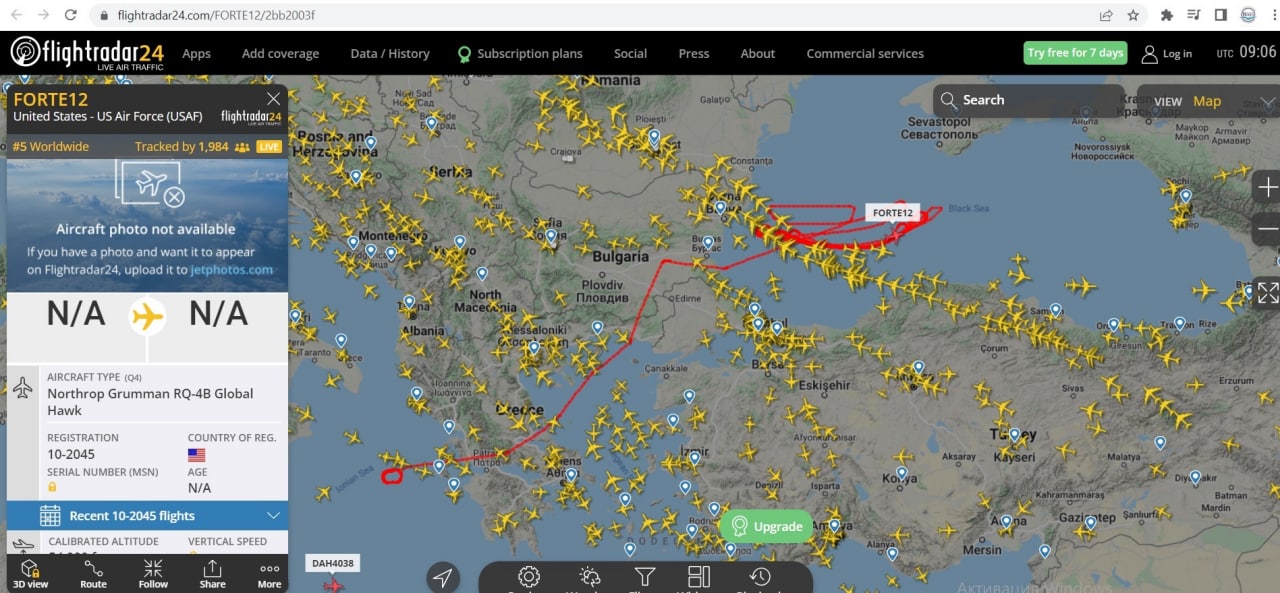Screen dimensions: 1280x593
Task: Open the More options icon
Action: (269, 574)
